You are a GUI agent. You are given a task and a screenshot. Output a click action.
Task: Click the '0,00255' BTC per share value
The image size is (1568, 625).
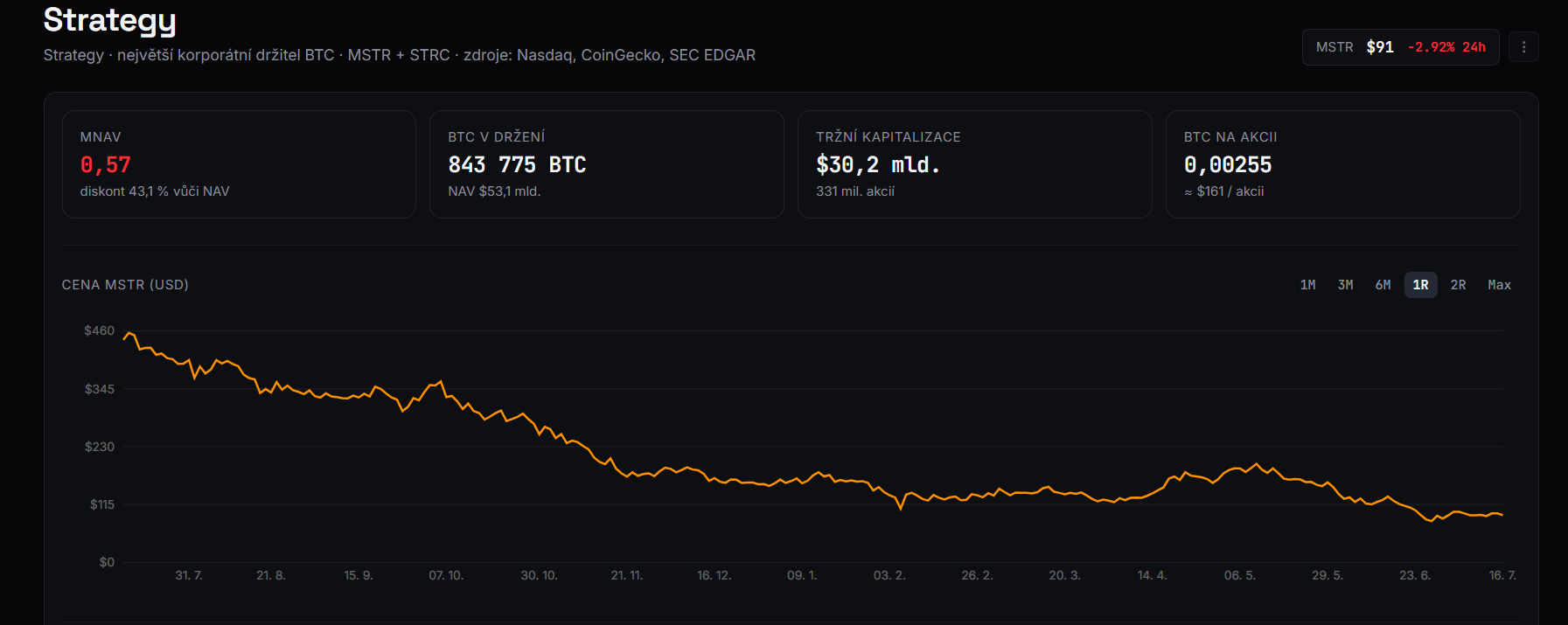(1228, 164)
